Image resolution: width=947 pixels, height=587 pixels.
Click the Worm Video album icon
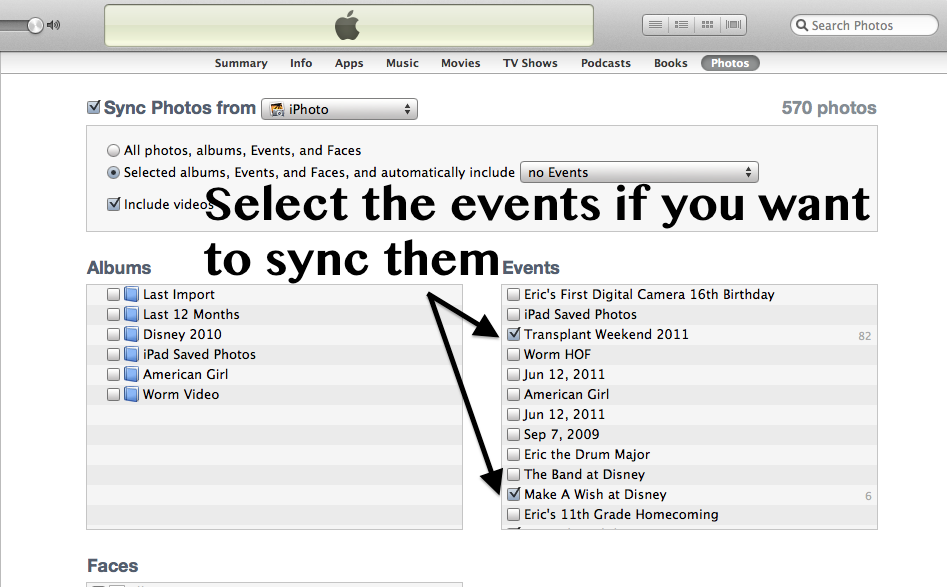pyautogui.click(x=131, y=394)
